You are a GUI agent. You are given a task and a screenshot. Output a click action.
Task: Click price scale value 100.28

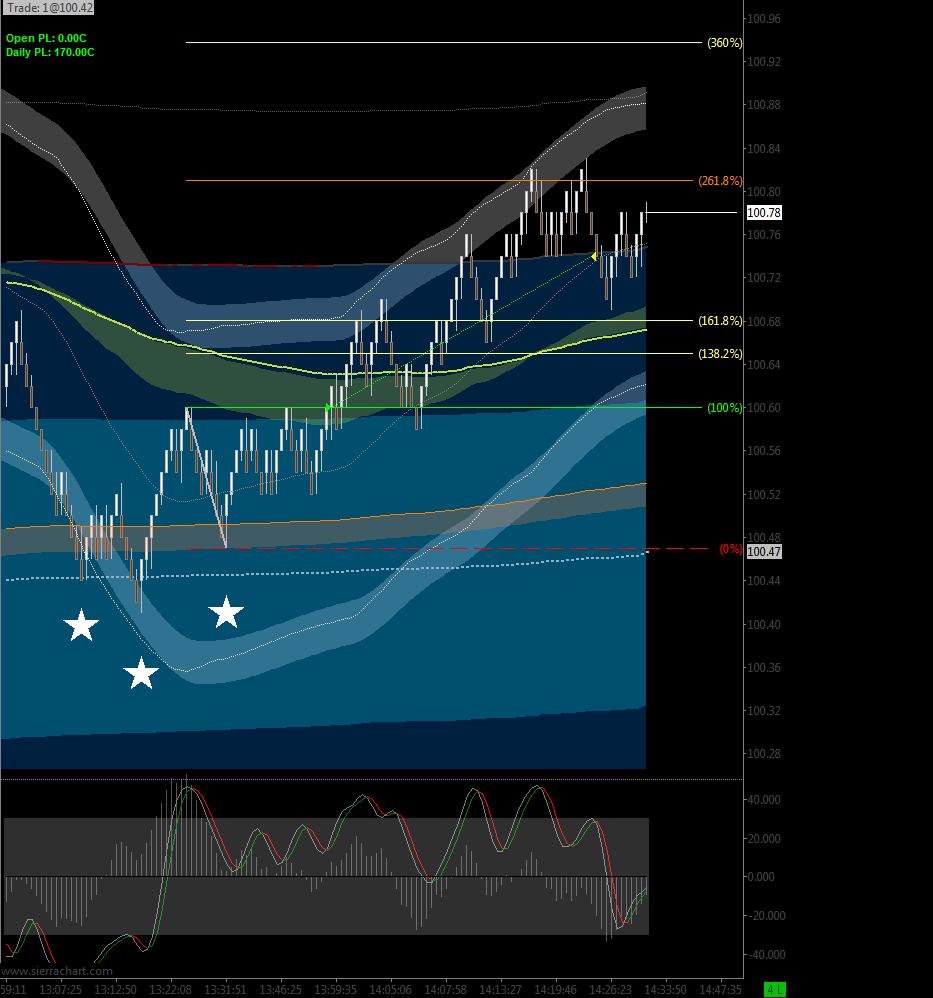coord(764,754)
